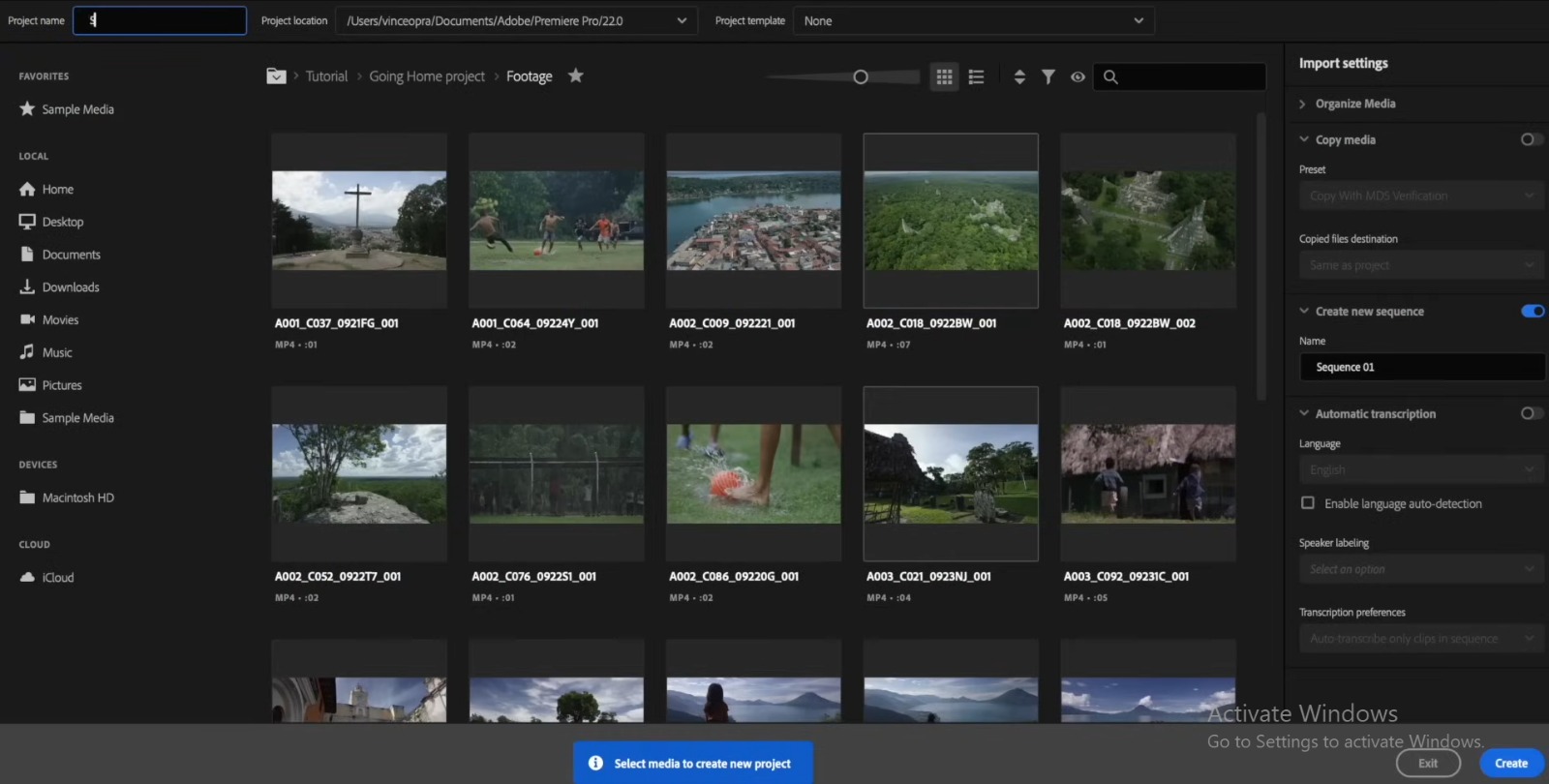The height and width of the screenshot is (784, 1549).
Task: Open Copied files destination dropdown
Action: pyautogui.click(x=1421, y=265)
